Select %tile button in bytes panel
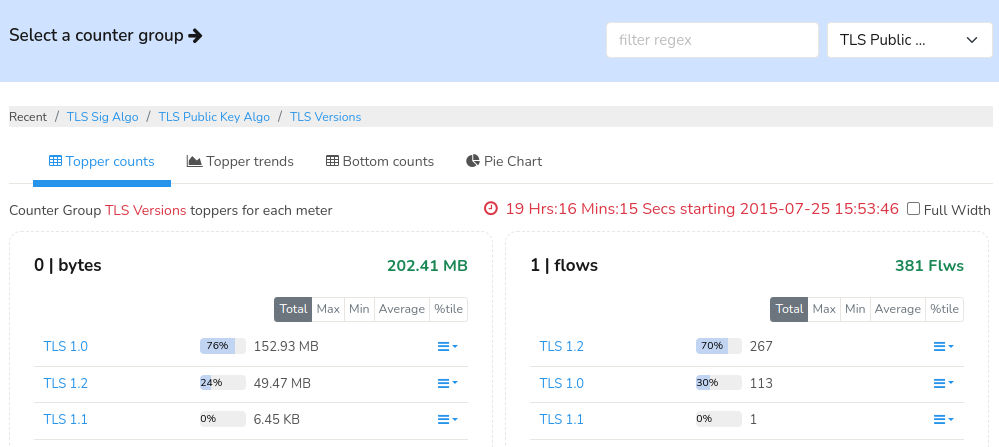Image resolution: width=999 pixels, height=447 pixels. tap(449, 309)
